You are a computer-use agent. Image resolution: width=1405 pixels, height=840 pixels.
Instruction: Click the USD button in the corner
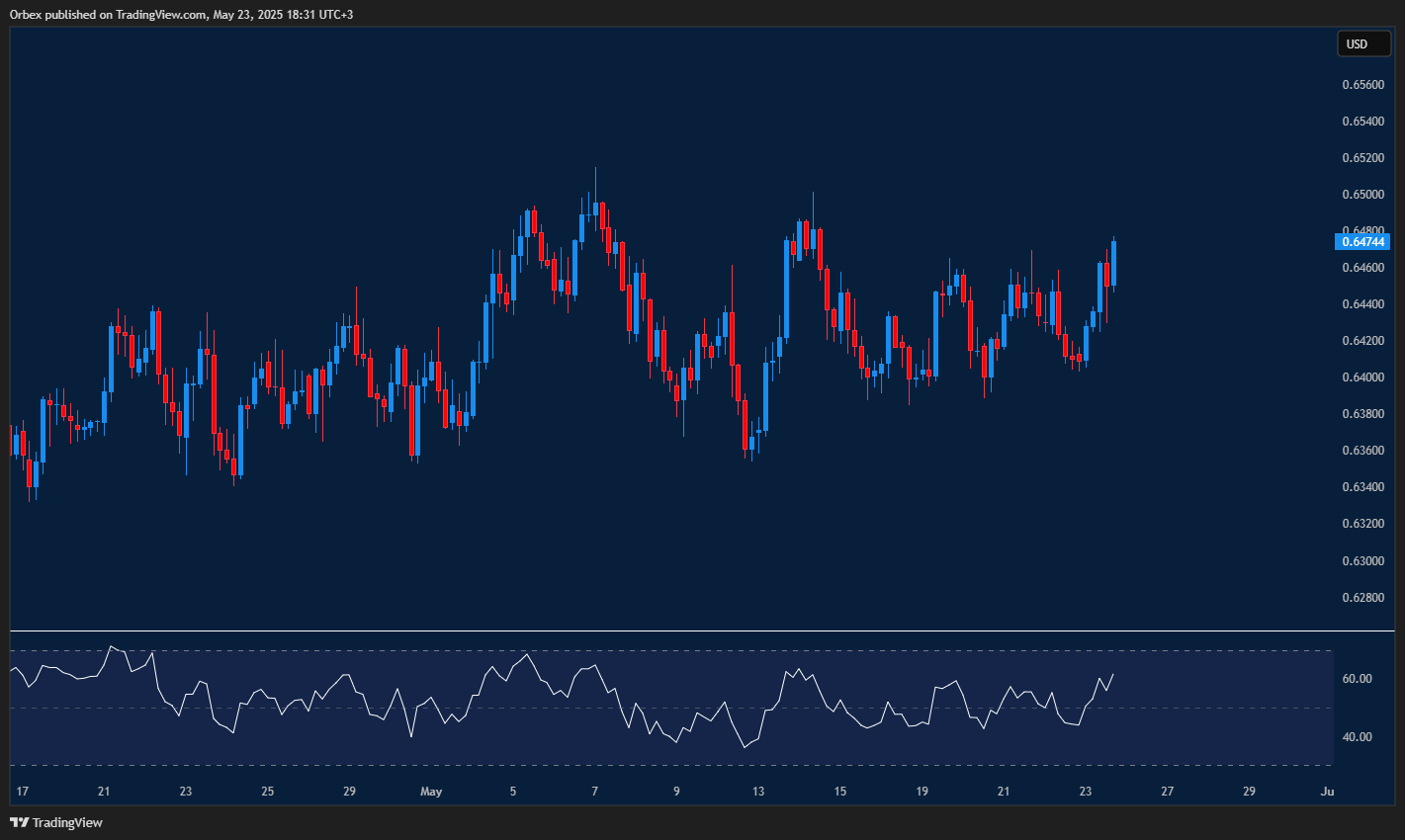tap(1363, 43)
